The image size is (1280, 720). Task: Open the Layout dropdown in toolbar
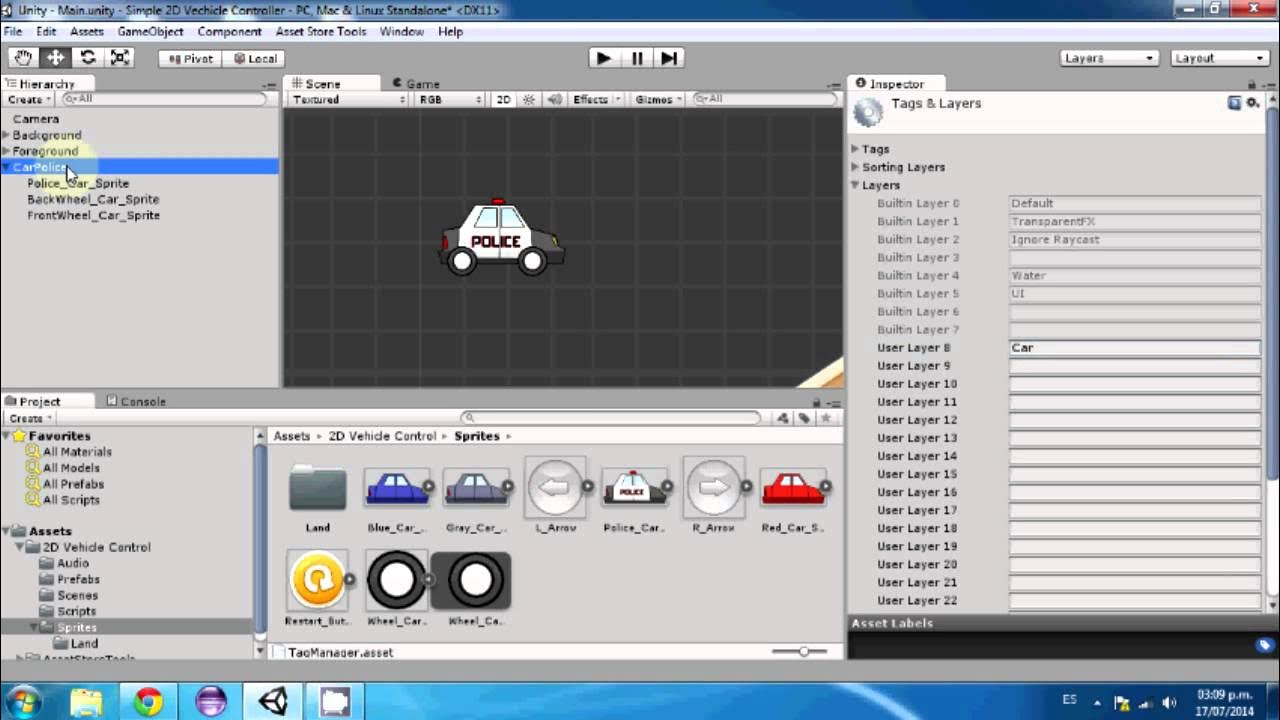point(1219,58)
